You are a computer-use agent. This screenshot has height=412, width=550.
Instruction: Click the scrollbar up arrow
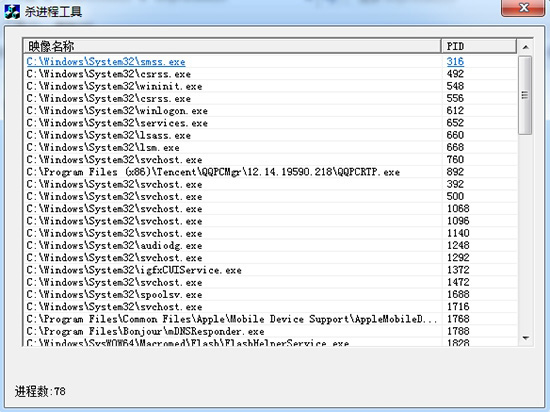tap(525, 47)
